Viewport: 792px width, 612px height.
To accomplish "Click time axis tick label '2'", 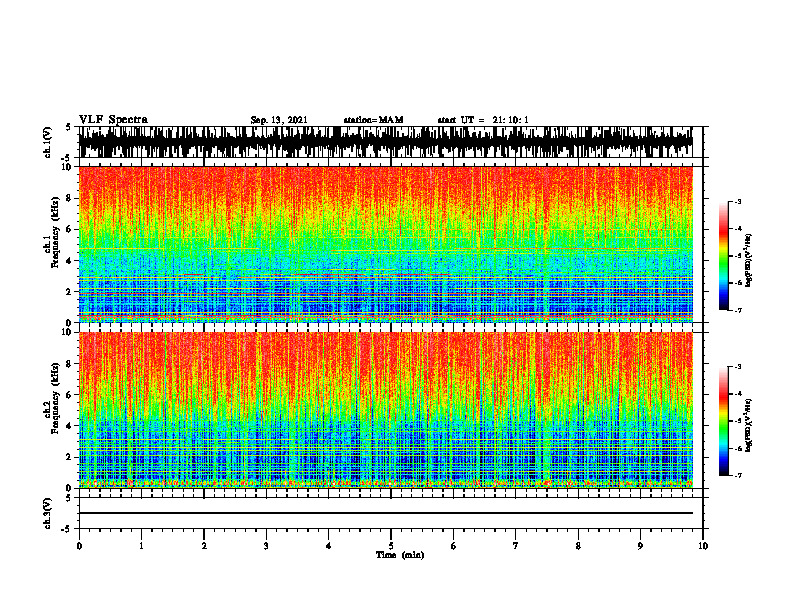I will (x=204, y=546).
